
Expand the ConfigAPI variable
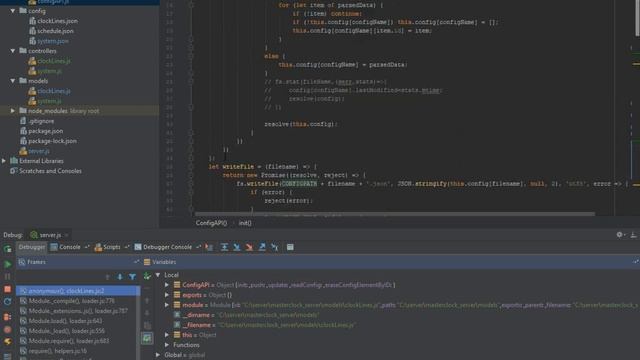point(167,285)
